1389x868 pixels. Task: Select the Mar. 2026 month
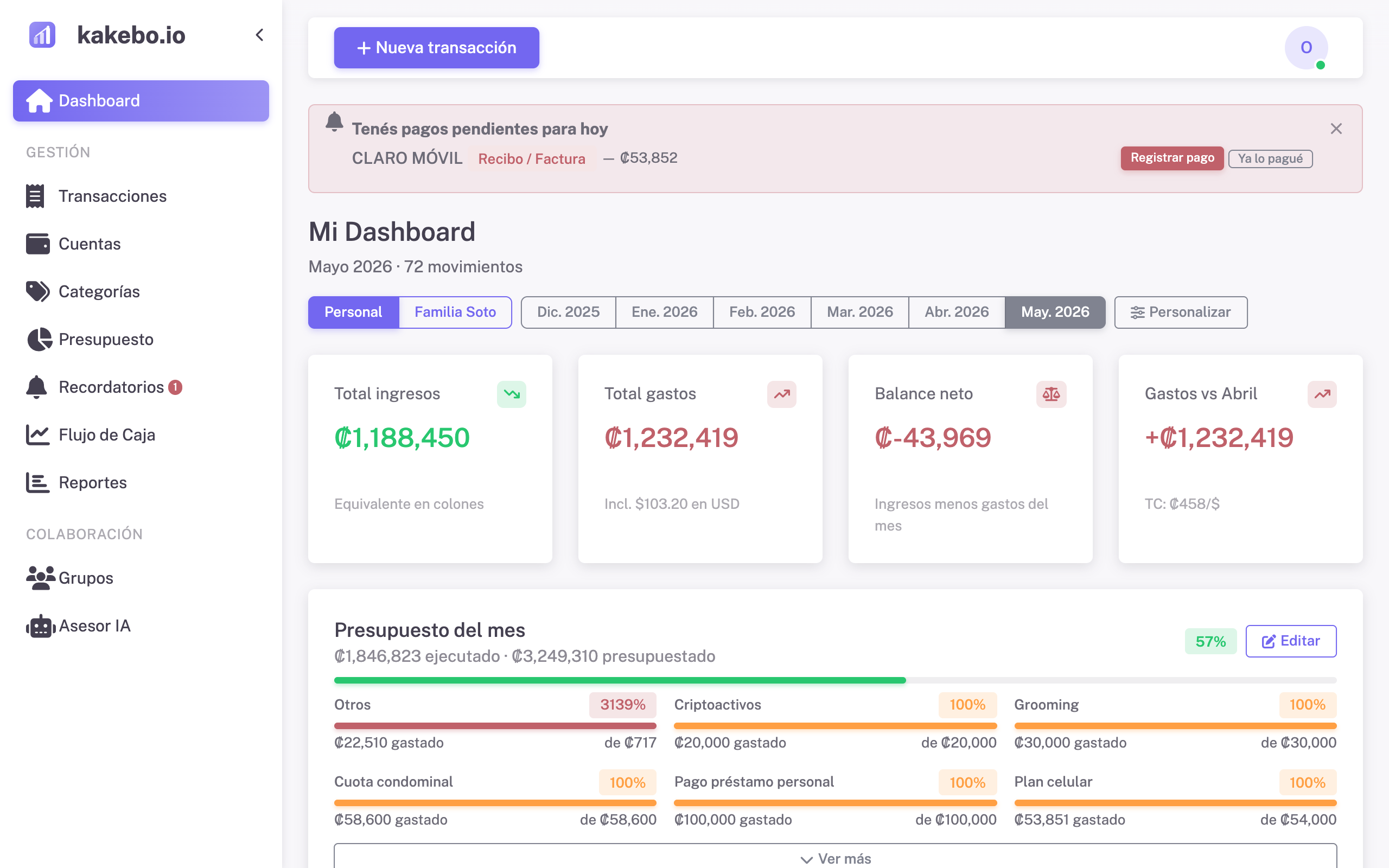click(x=860, y=312)
